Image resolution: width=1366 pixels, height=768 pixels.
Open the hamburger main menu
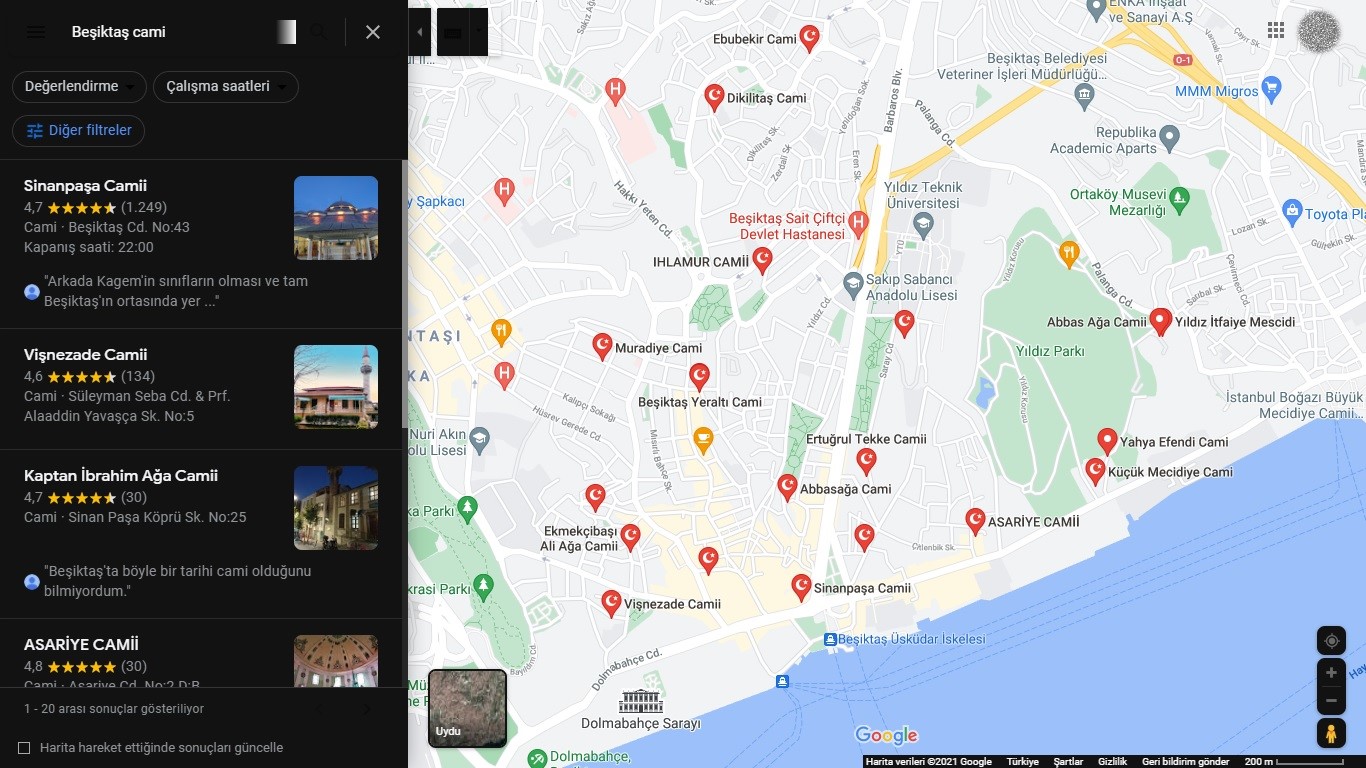tap(36, 32)
